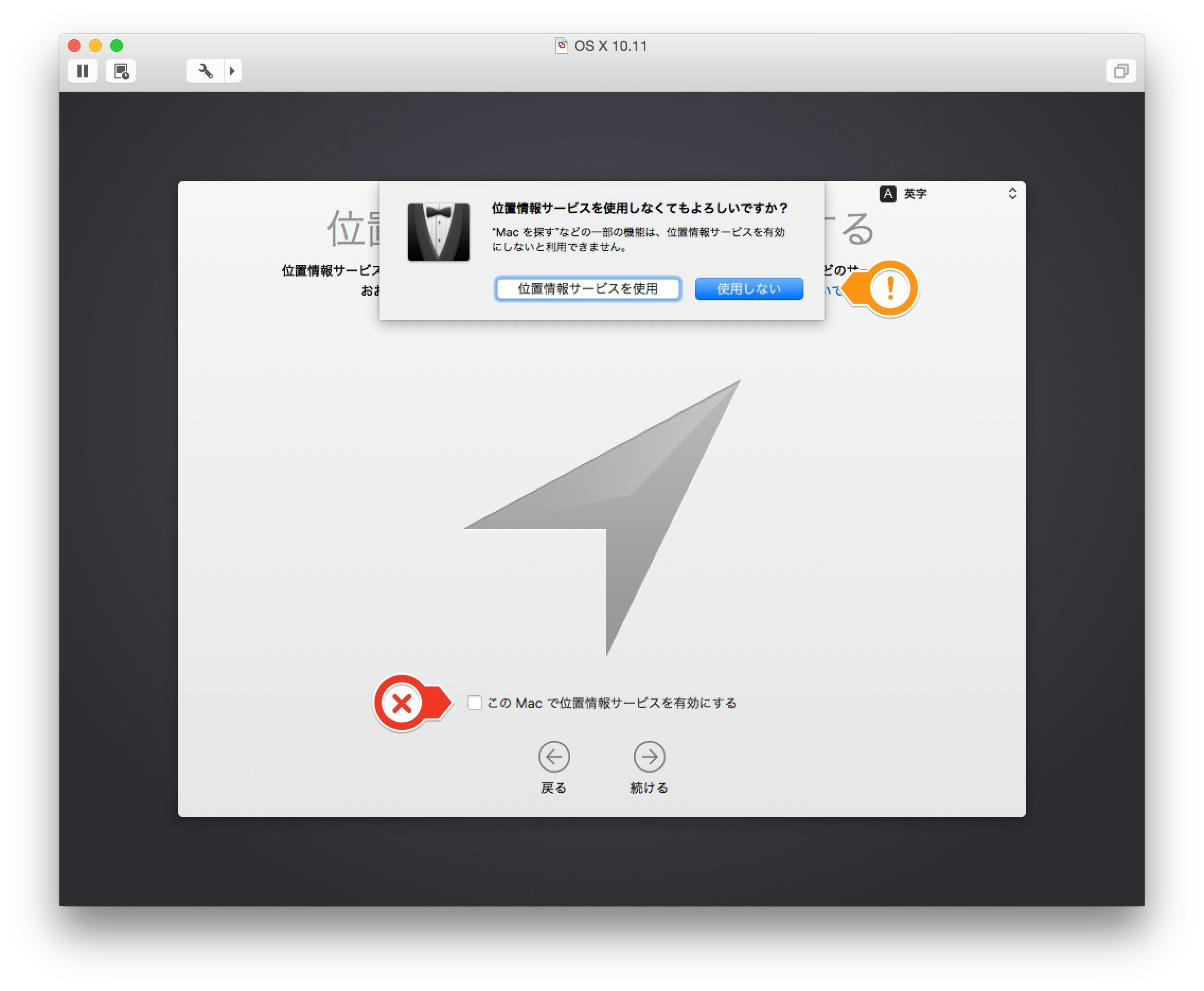
Task: Click the back arrow circle icon
Action: [x=553, y=756]
